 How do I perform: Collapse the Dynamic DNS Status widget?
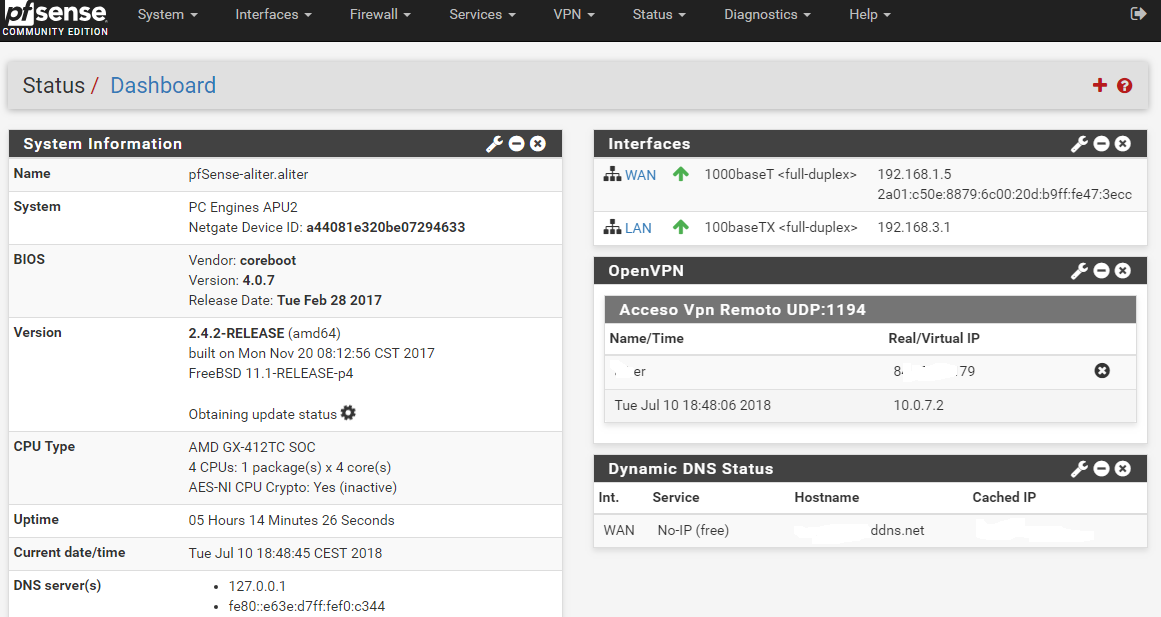[x=1101, y=469]
